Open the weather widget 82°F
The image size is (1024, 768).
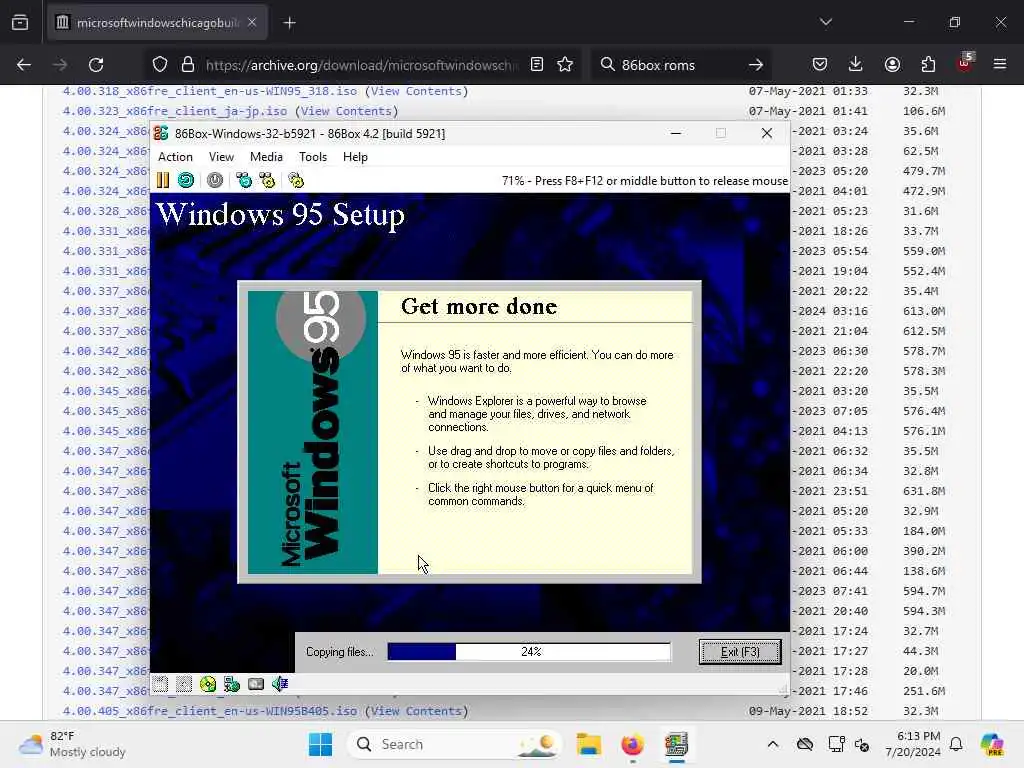[72, 744]
